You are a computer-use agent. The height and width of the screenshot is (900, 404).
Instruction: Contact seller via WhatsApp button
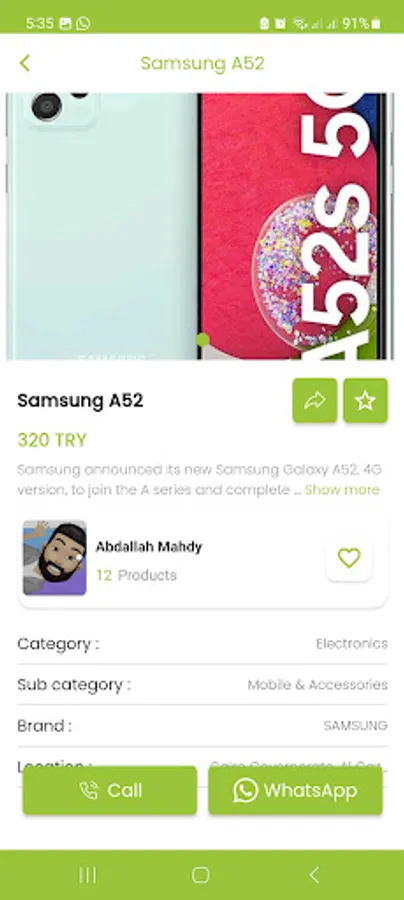coord(295,790)
